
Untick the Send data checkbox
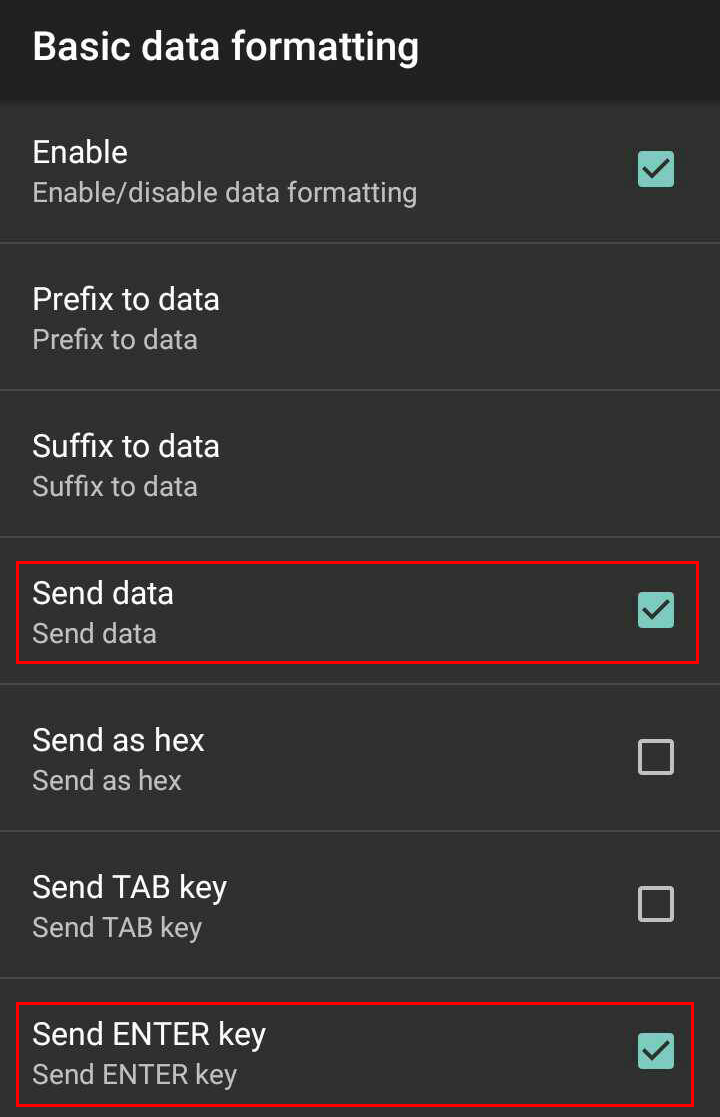click(x=656, y=610)
